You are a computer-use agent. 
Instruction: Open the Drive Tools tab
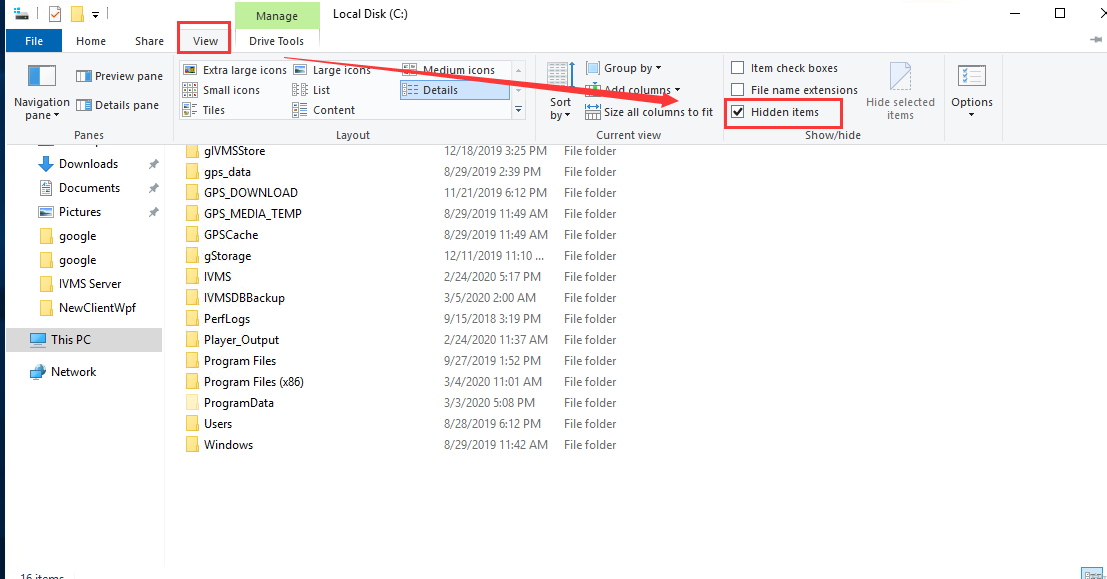pos(276,41)
